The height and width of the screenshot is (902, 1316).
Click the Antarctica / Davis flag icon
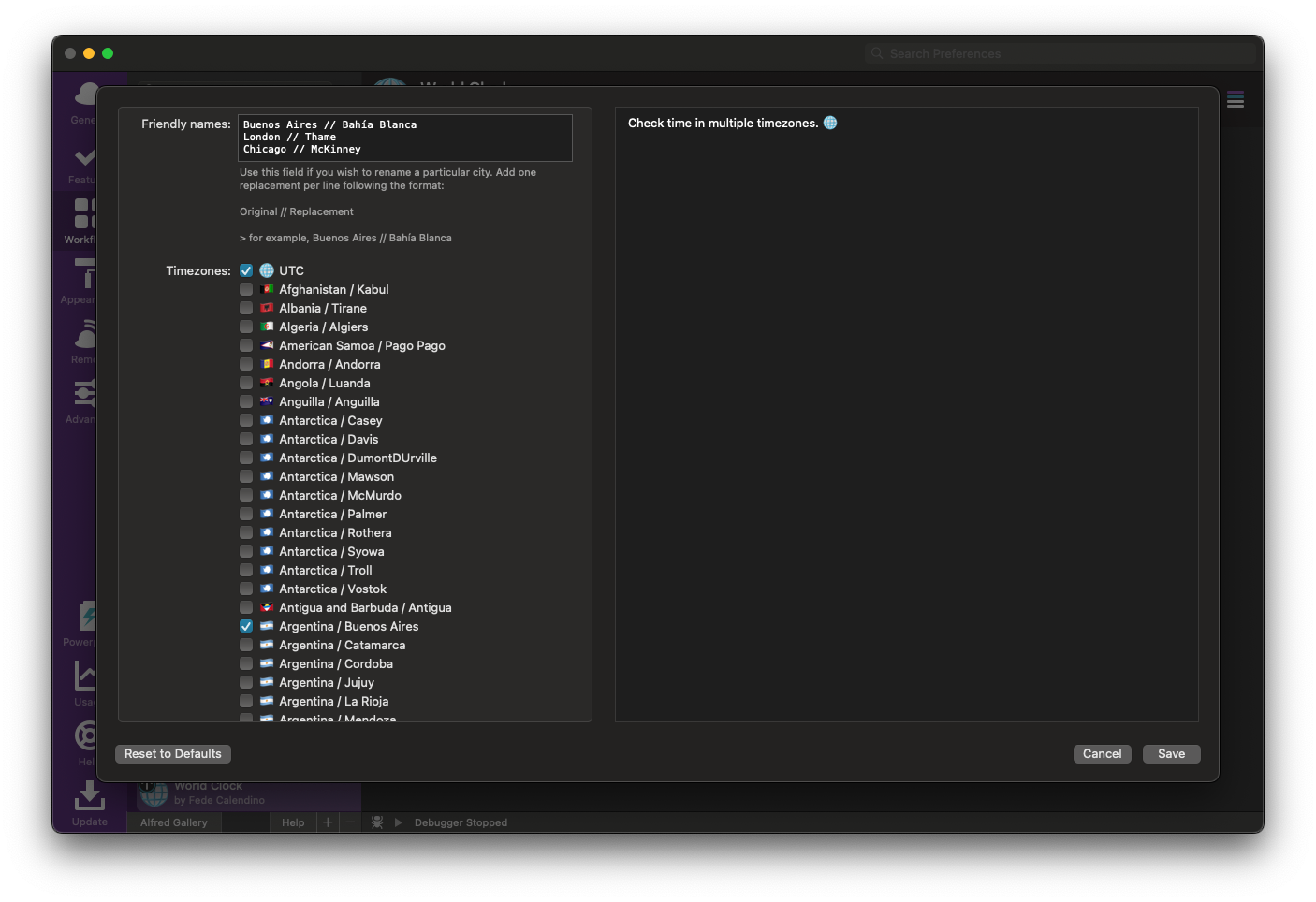(267, 439)
